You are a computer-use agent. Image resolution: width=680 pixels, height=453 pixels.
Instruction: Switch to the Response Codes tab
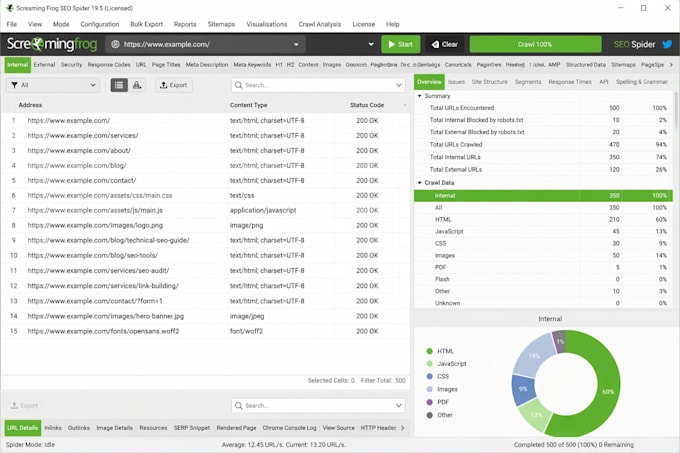pyautogui.click(x=109, y=65)
